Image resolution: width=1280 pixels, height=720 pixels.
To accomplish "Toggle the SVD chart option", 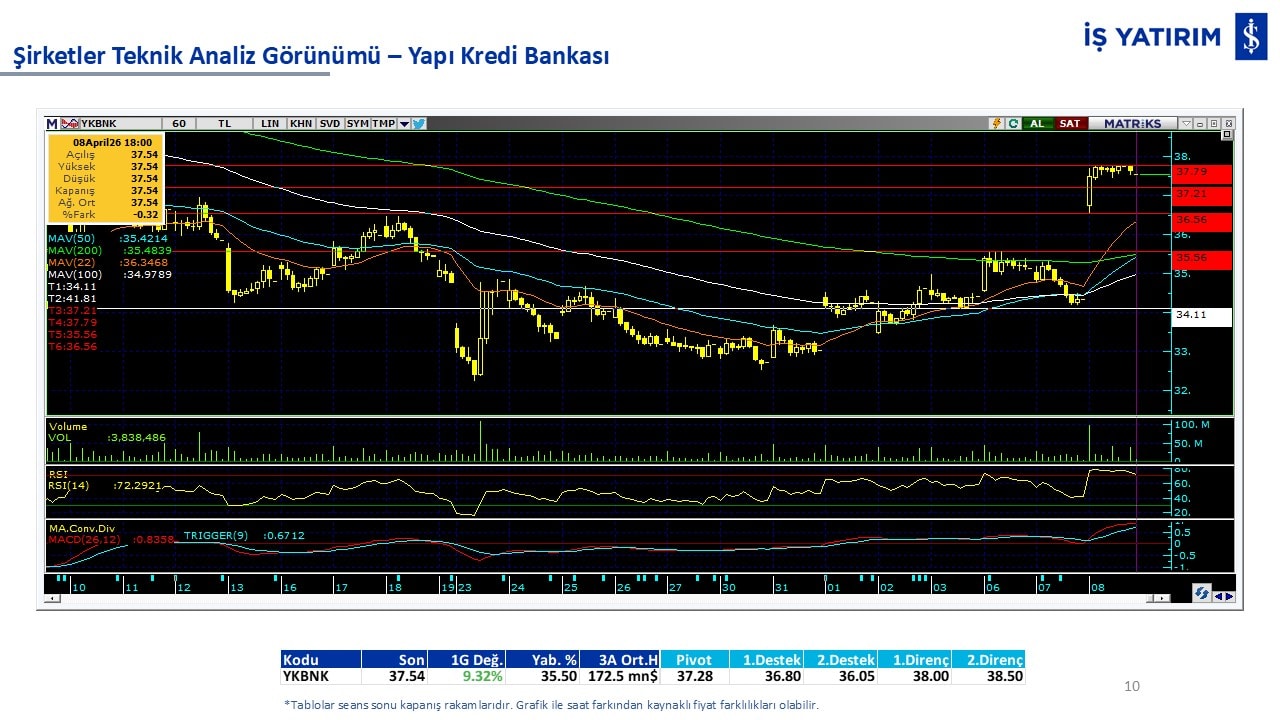I will coord(330,124).
